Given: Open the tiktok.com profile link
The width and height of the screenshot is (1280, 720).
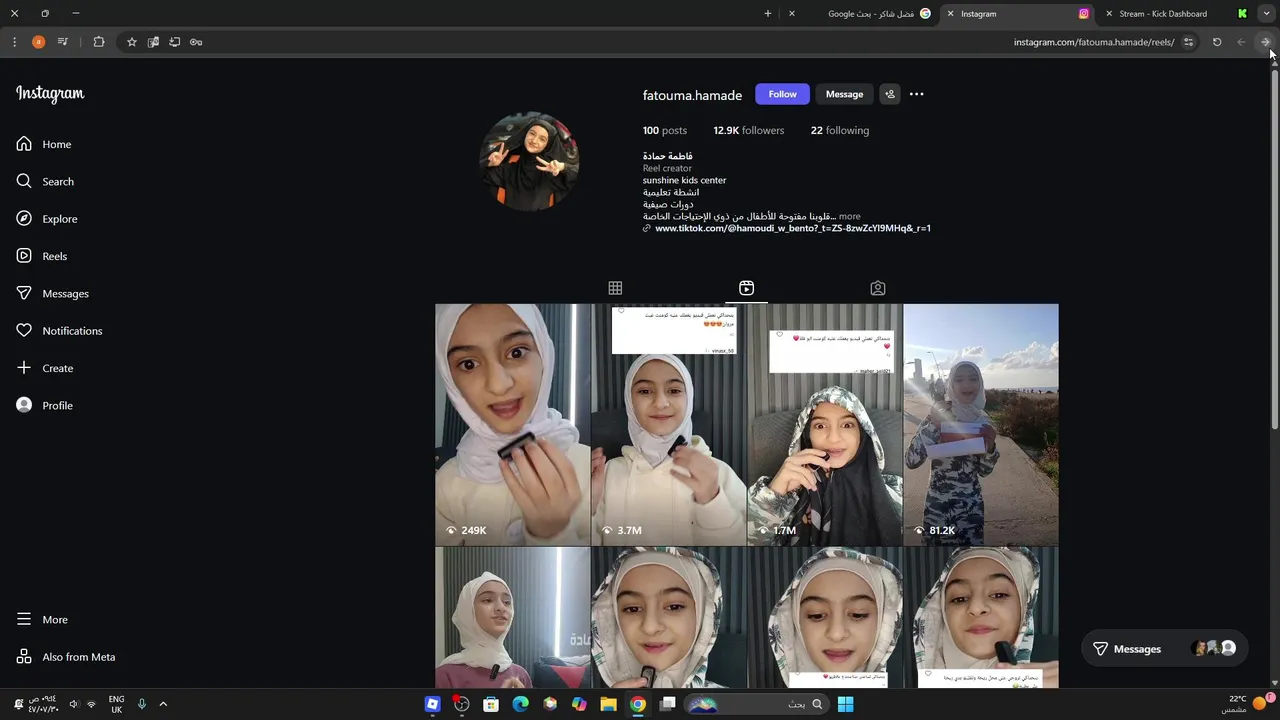Looking at the screenshot, I should (792, 228).
